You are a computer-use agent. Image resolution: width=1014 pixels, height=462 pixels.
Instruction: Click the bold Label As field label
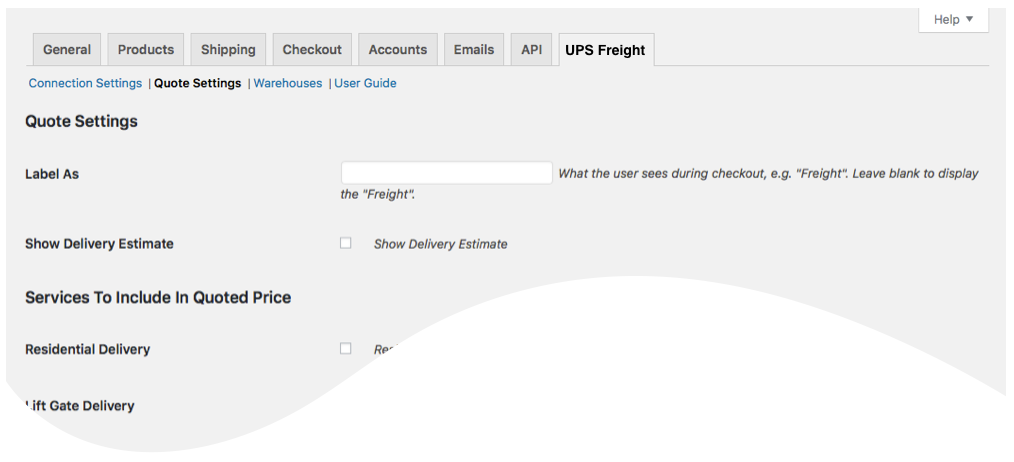[52, 174]
